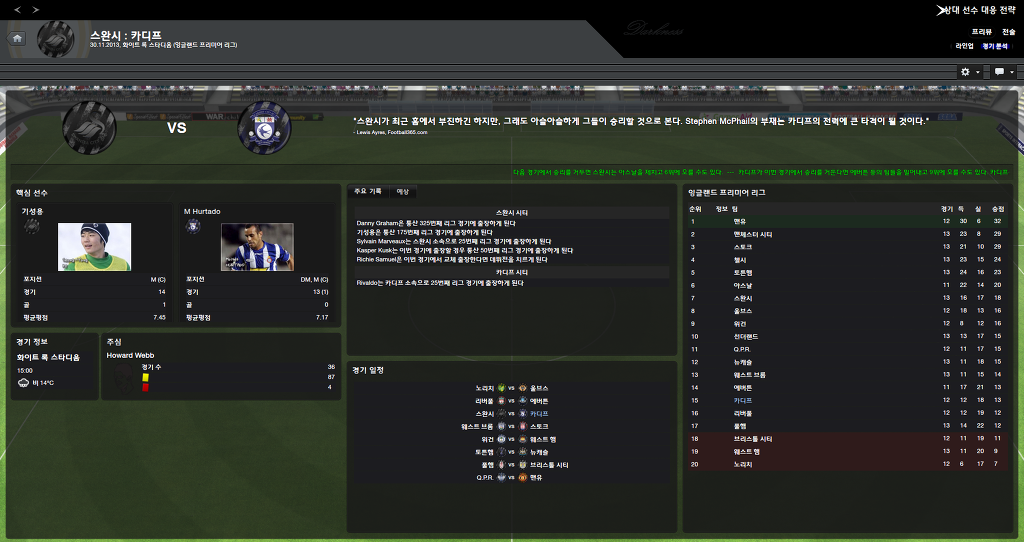Open the 예상 tab

click(403, 191)
